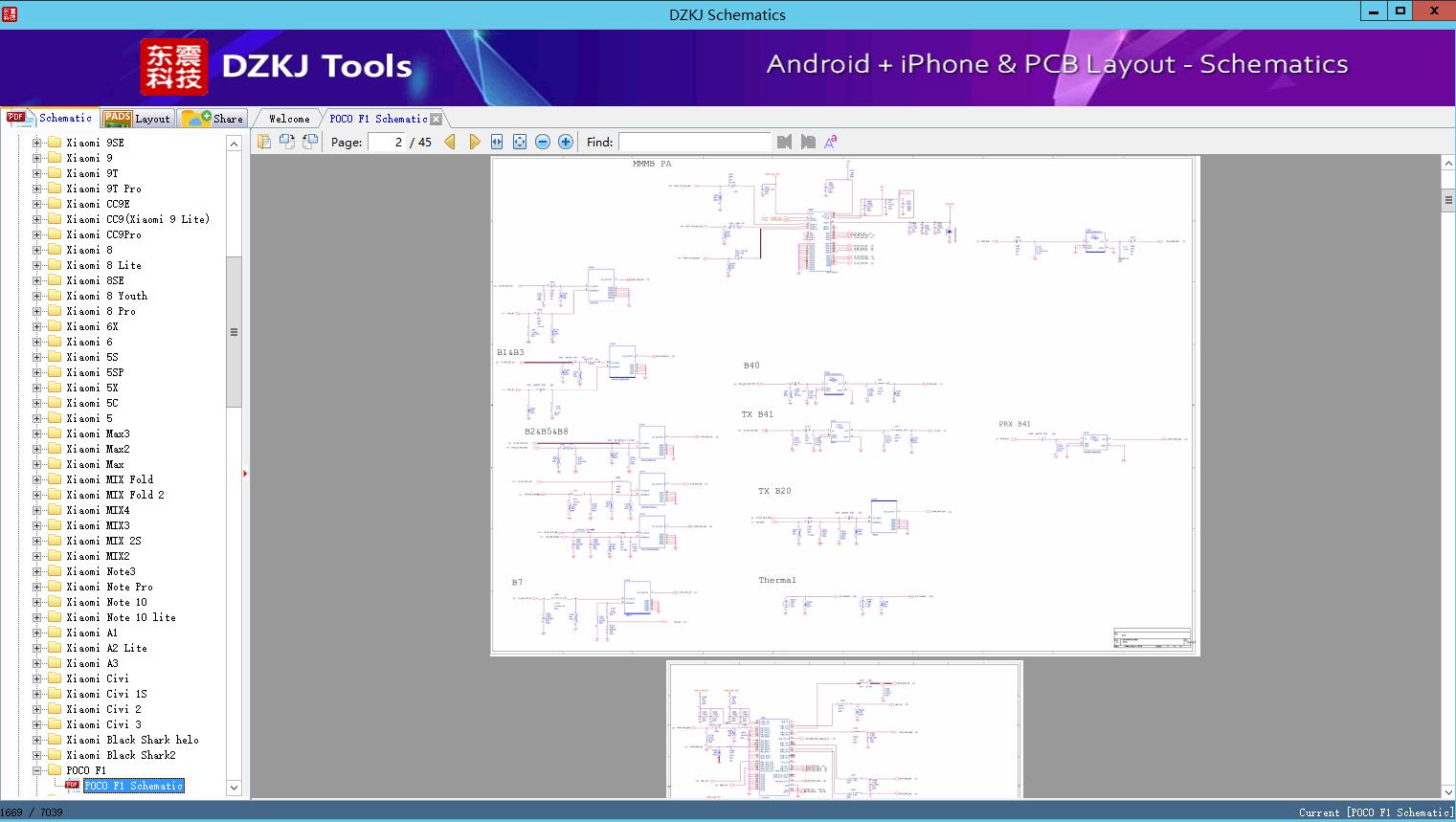This screenshot has width=1456, height=822.
Task: Click the fit width icon
Action: point(497,142)
